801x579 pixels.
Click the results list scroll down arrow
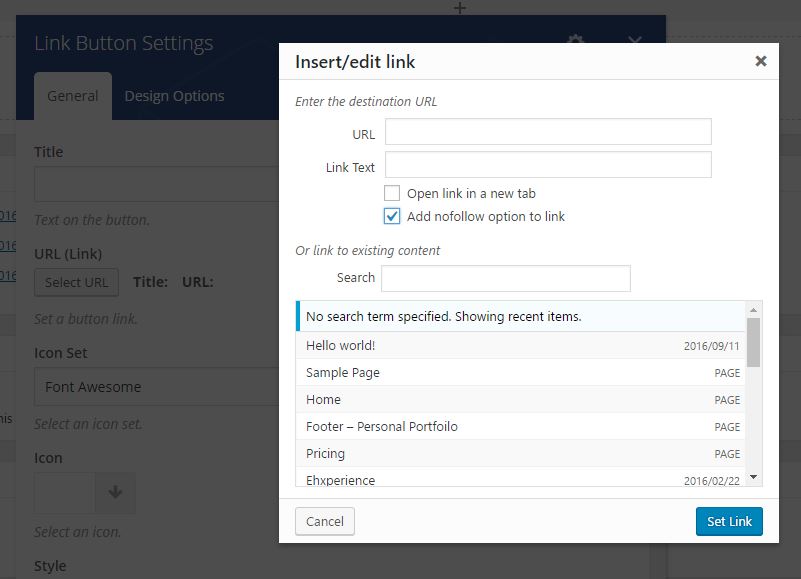(754, 478)
